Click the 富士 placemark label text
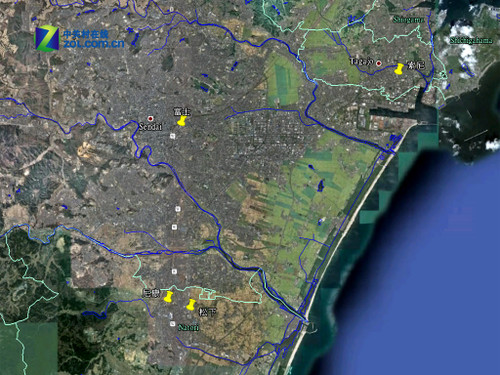The width and height of the screenshot is (500, 375). pos(182,111)
